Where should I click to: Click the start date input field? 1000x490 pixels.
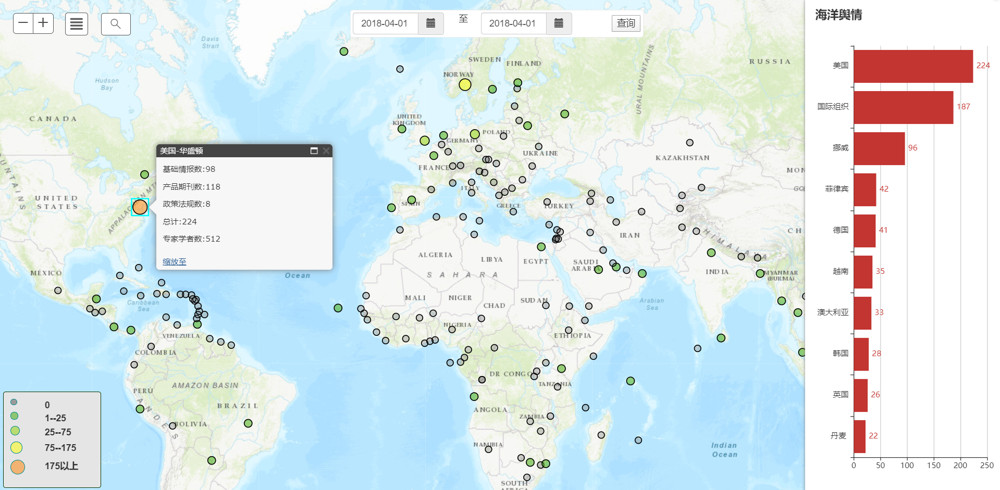pyautogui.click(x=386, y=24)
